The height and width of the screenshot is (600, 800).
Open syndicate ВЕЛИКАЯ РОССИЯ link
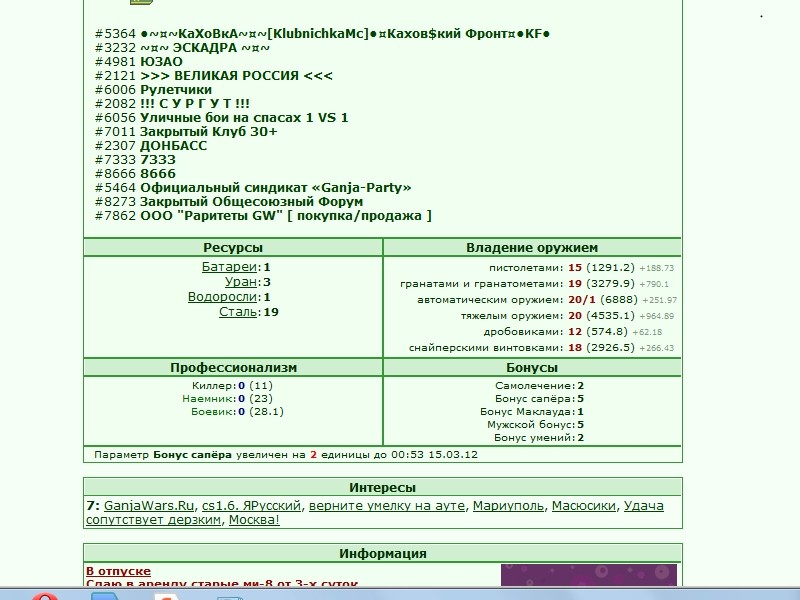tap(236, 76)
